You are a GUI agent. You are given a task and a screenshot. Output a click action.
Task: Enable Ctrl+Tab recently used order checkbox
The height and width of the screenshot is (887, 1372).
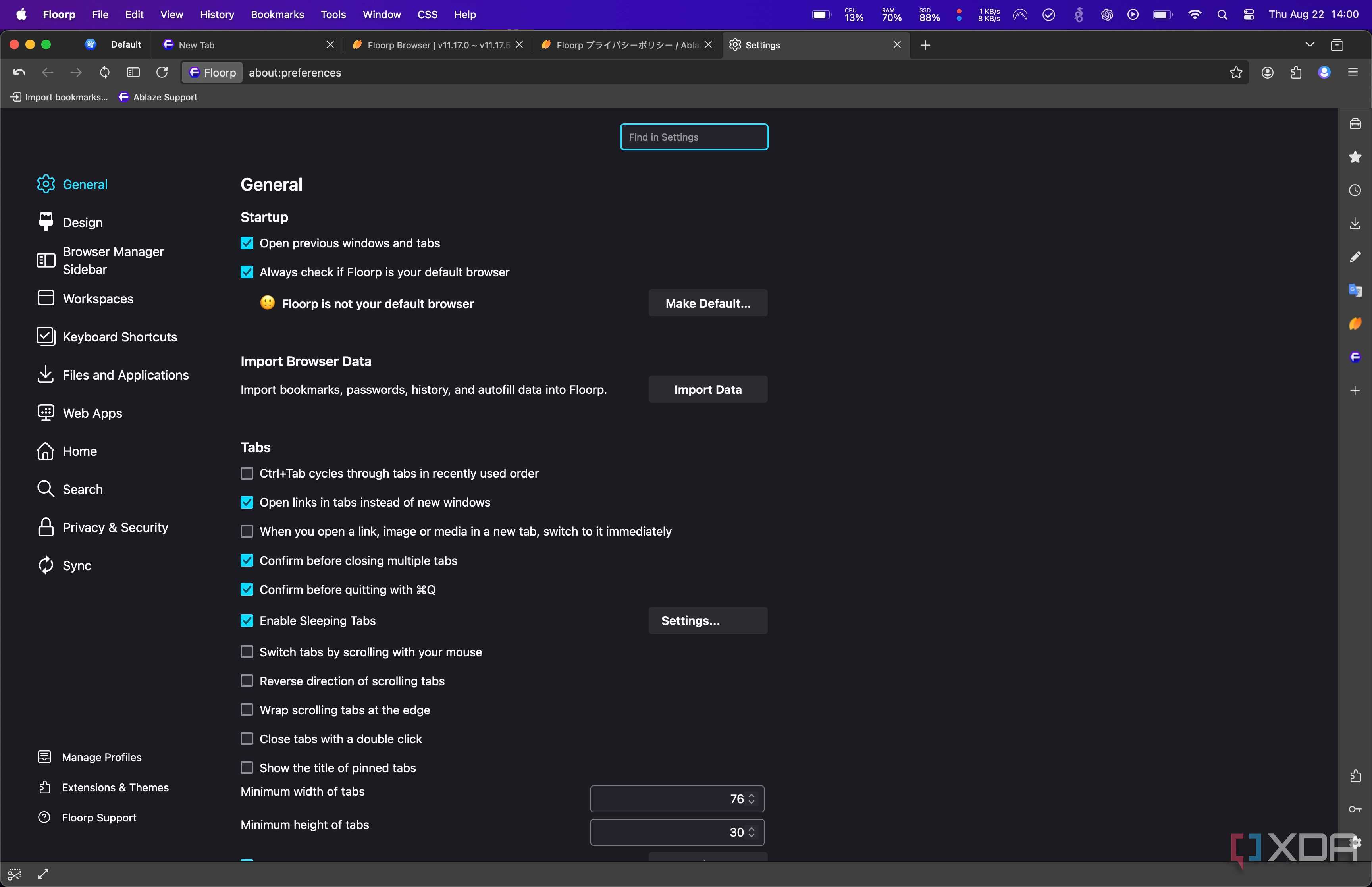click(247, 473)
